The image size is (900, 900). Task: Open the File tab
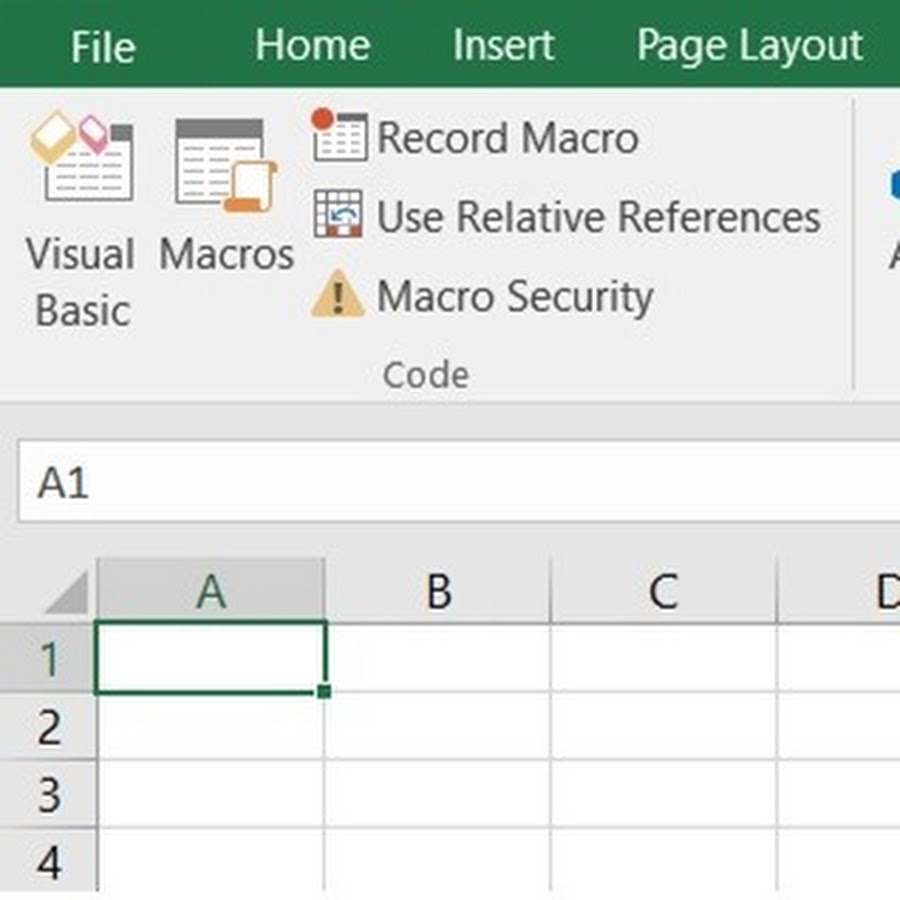102,46
